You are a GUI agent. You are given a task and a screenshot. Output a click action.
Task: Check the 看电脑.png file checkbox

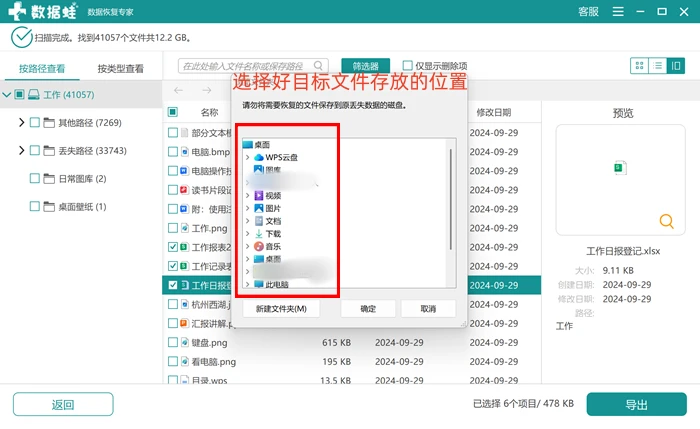173,362
